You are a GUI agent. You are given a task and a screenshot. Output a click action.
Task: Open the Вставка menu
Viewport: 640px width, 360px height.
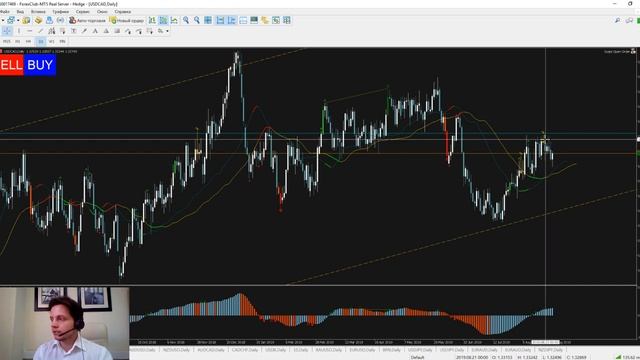(38, 11)
